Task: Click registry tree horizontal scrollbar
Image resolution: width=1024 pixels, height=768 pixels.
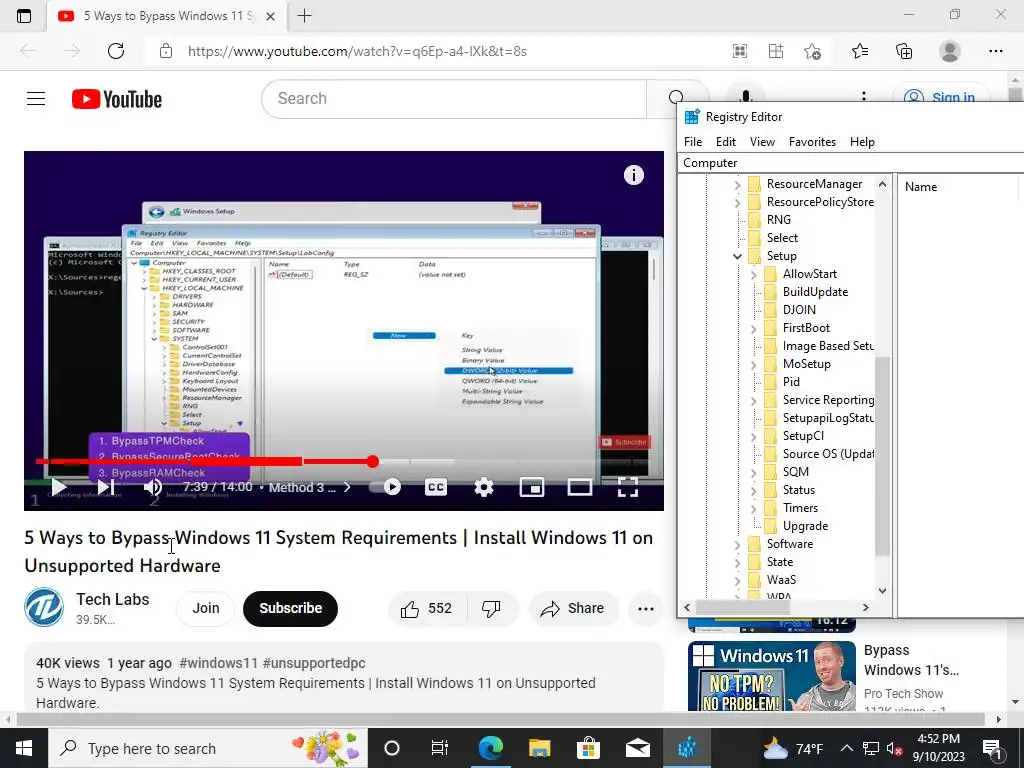Action: click(743, 607)
